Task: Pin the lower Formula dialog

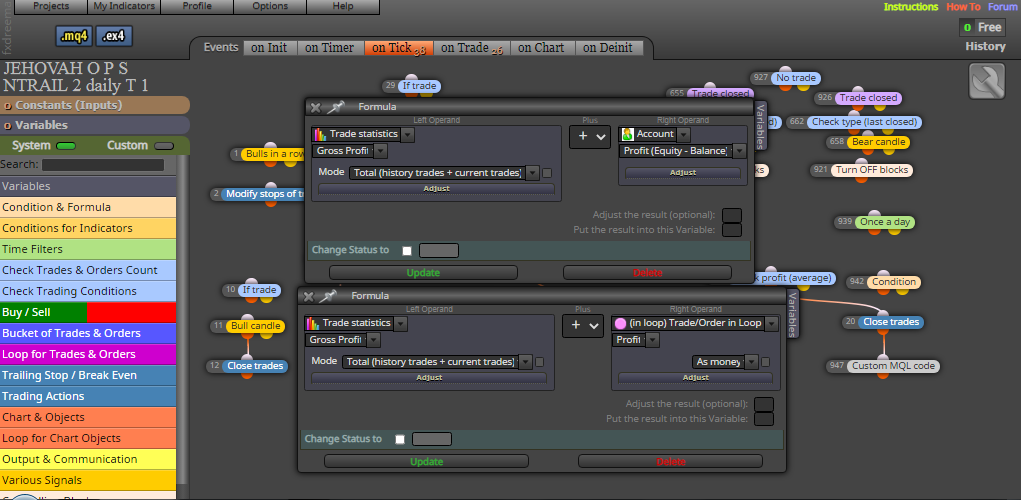Action: (328, 296)
